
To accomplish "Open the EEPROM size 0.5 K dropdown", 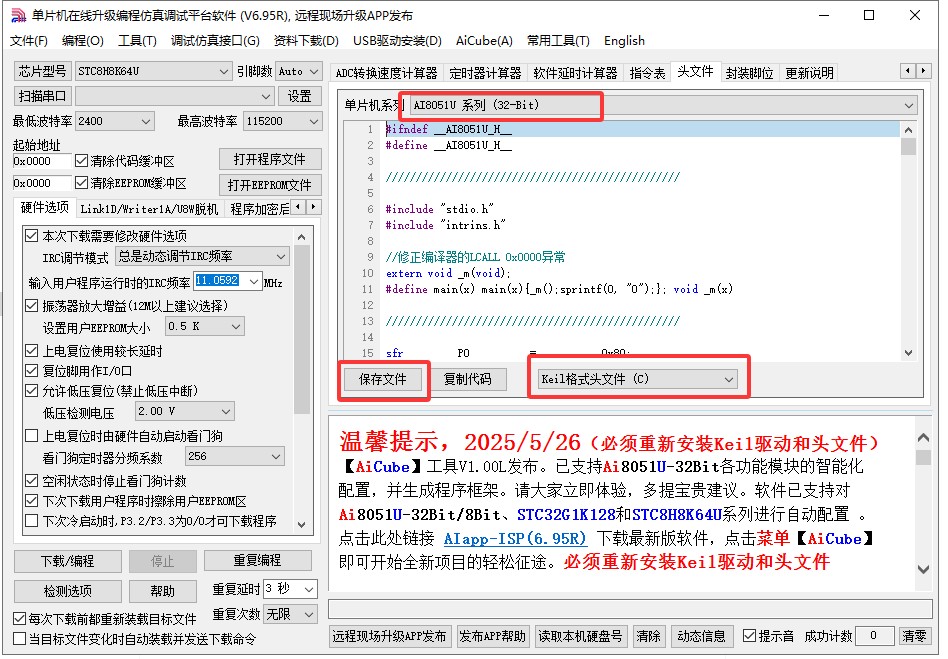I will tap(205, 326).
